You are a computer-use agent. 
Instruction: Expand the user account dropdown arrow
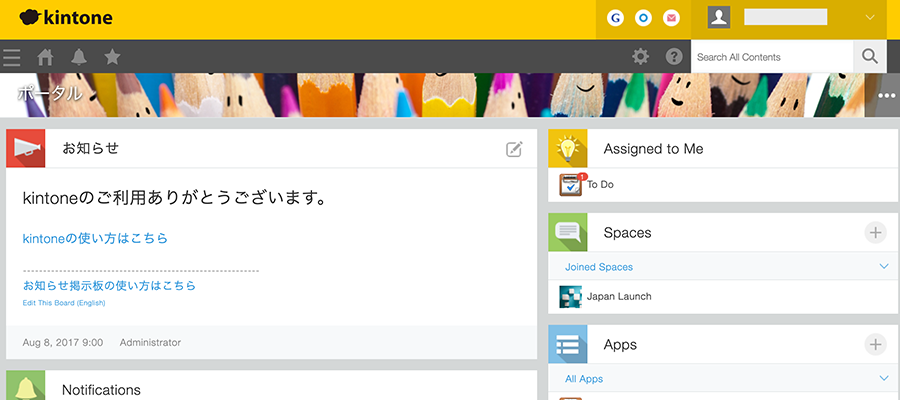point(869,17)
